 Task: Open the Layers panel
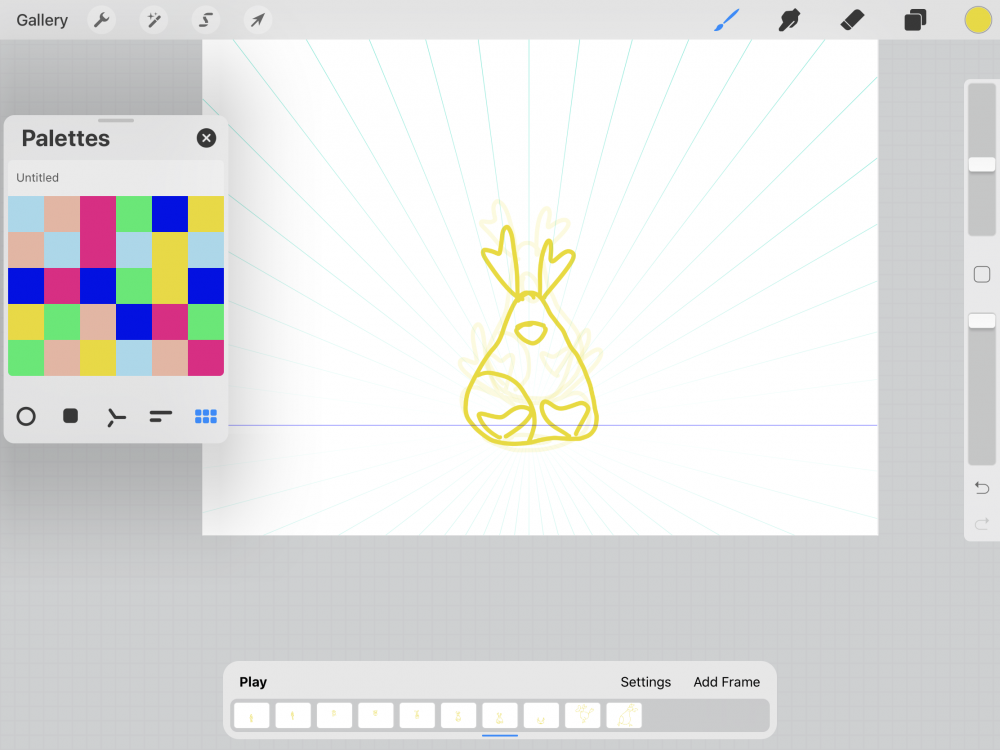click(x=915, y=20)
